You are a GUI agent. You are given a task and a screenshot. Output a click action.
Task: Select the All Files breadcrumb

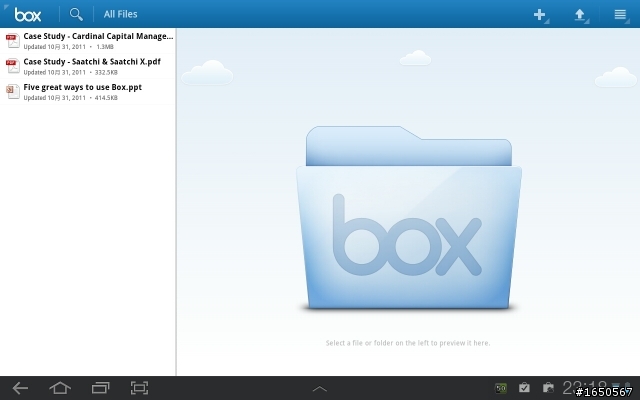120,14
